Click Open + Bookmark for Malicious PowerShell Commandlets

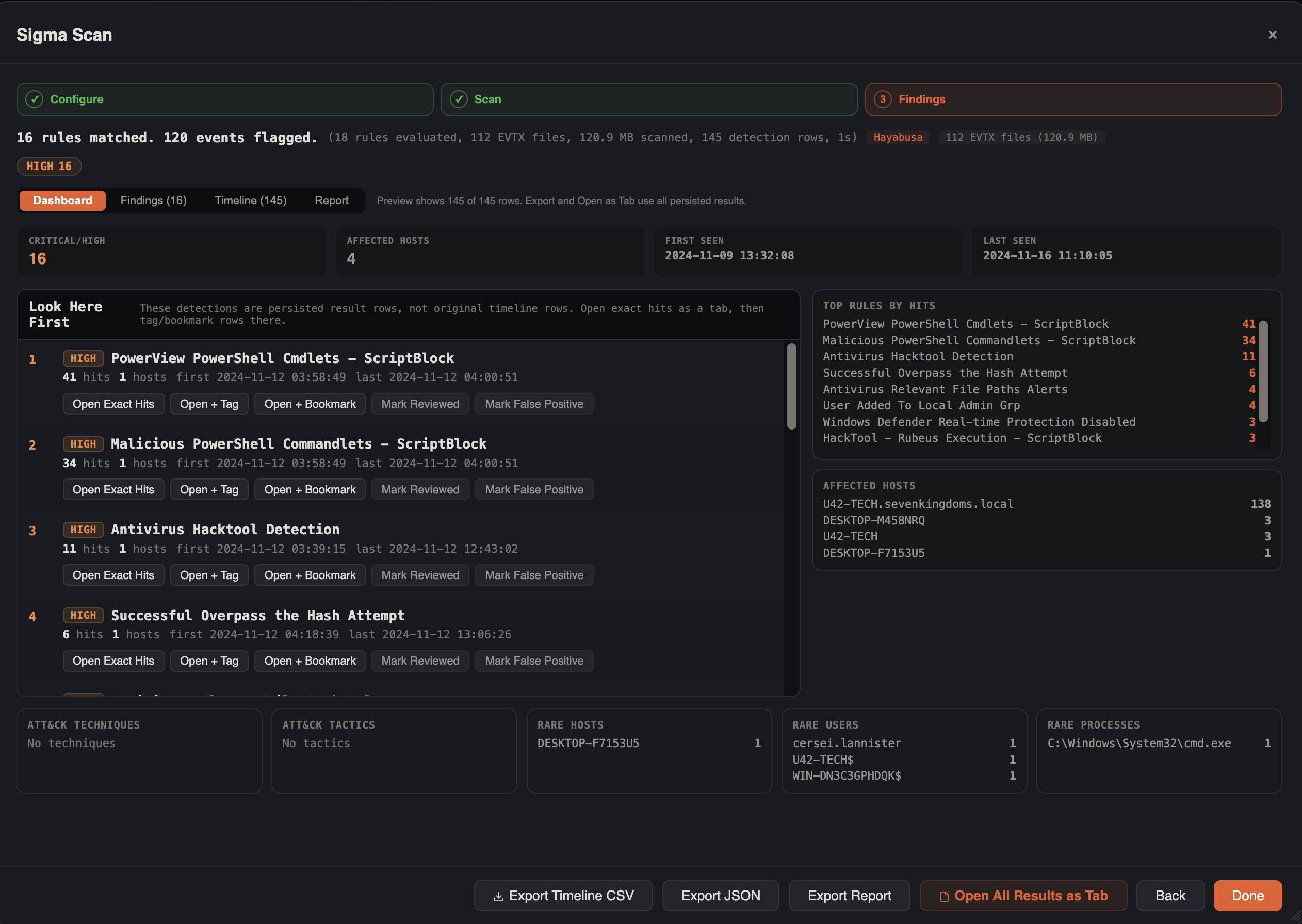pyautogui.click(x=310, y=490)
